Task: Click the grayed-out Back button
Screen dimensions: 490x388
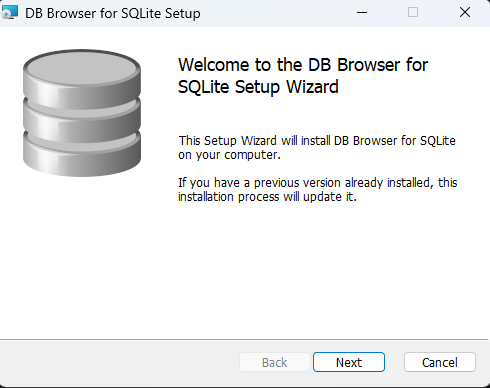Action: tap(275, 362)
